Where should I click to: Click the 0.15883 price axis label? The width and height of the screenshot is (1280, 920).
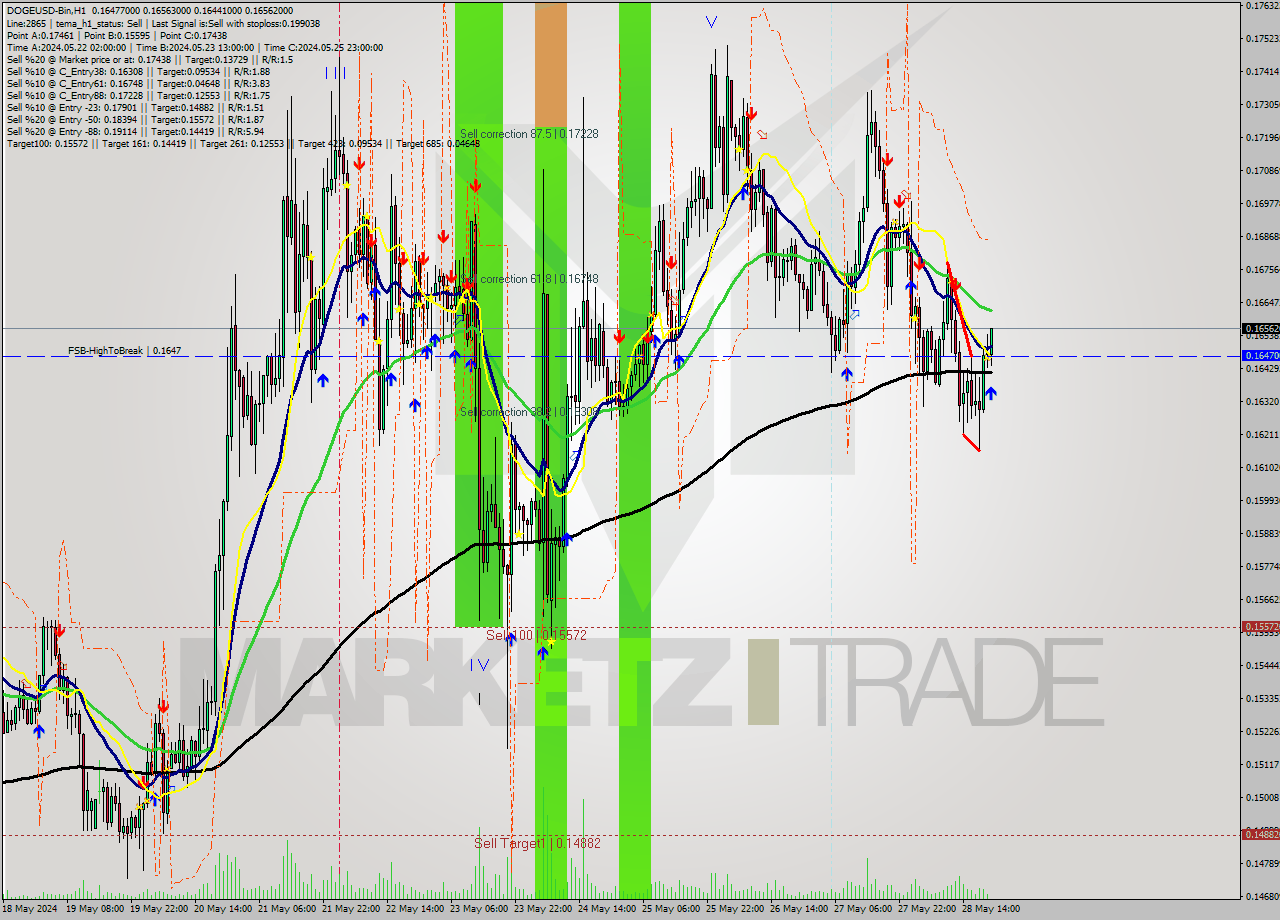pyautogui.click(x=1262, y=534)
